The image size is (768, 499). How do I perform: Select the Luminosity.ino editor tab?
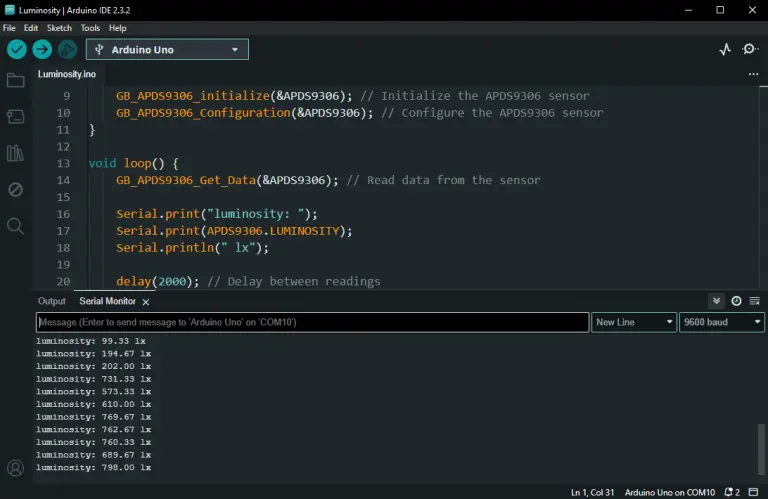click(x=67, y=74)
